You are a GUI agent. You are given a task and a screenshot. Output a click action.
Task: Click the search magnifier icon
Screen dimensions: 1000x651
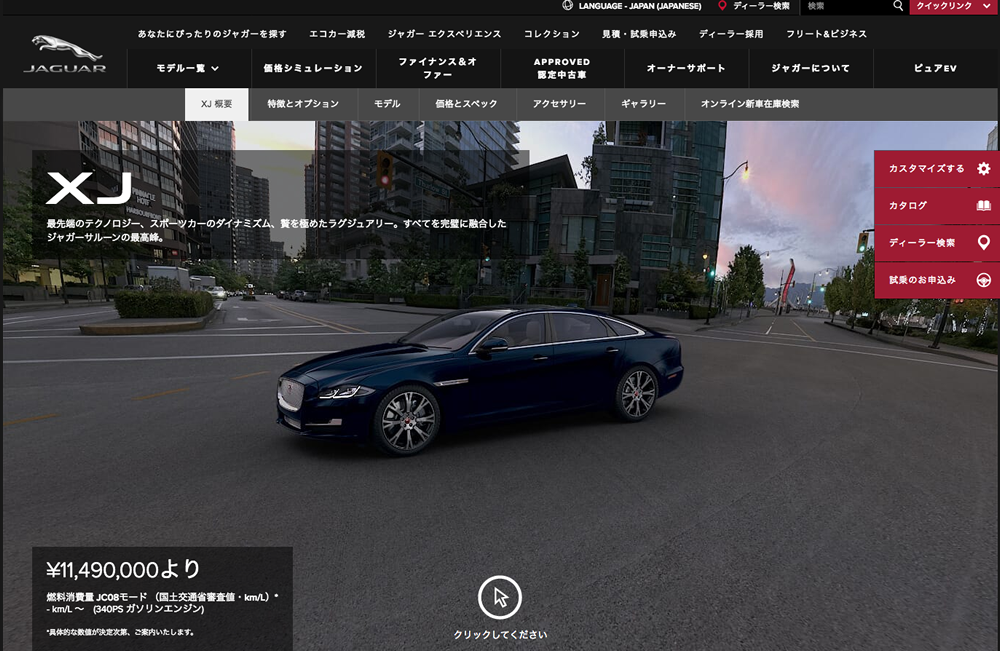click(x=898, y=6)
